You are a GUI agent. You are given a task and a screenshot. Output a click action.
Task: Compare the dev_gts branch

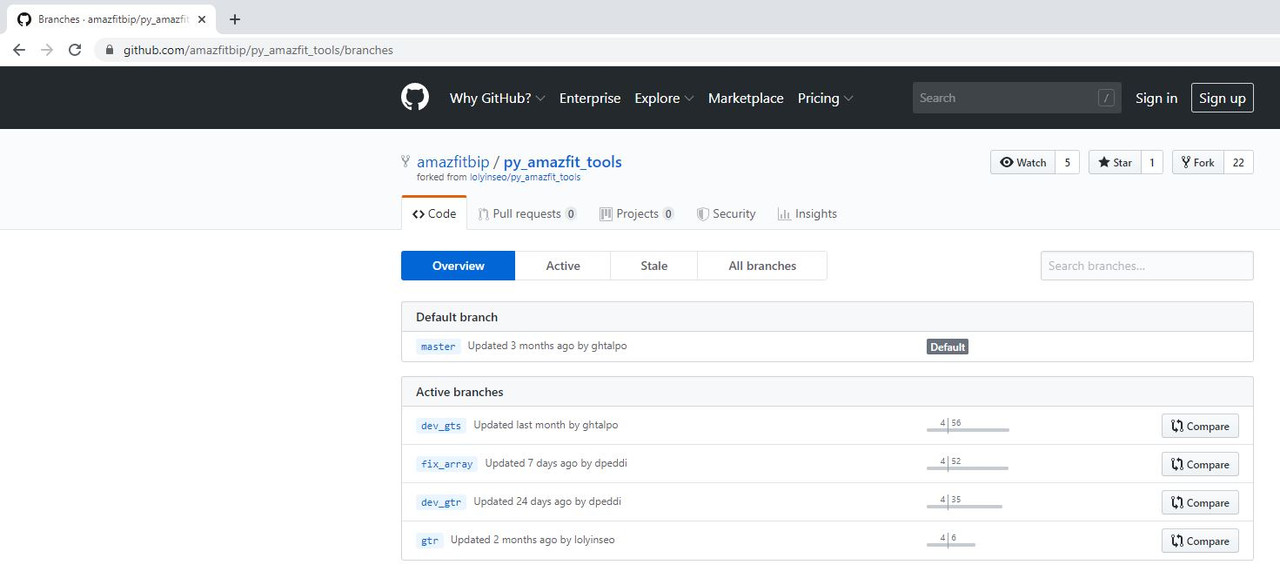[1200, 426]
